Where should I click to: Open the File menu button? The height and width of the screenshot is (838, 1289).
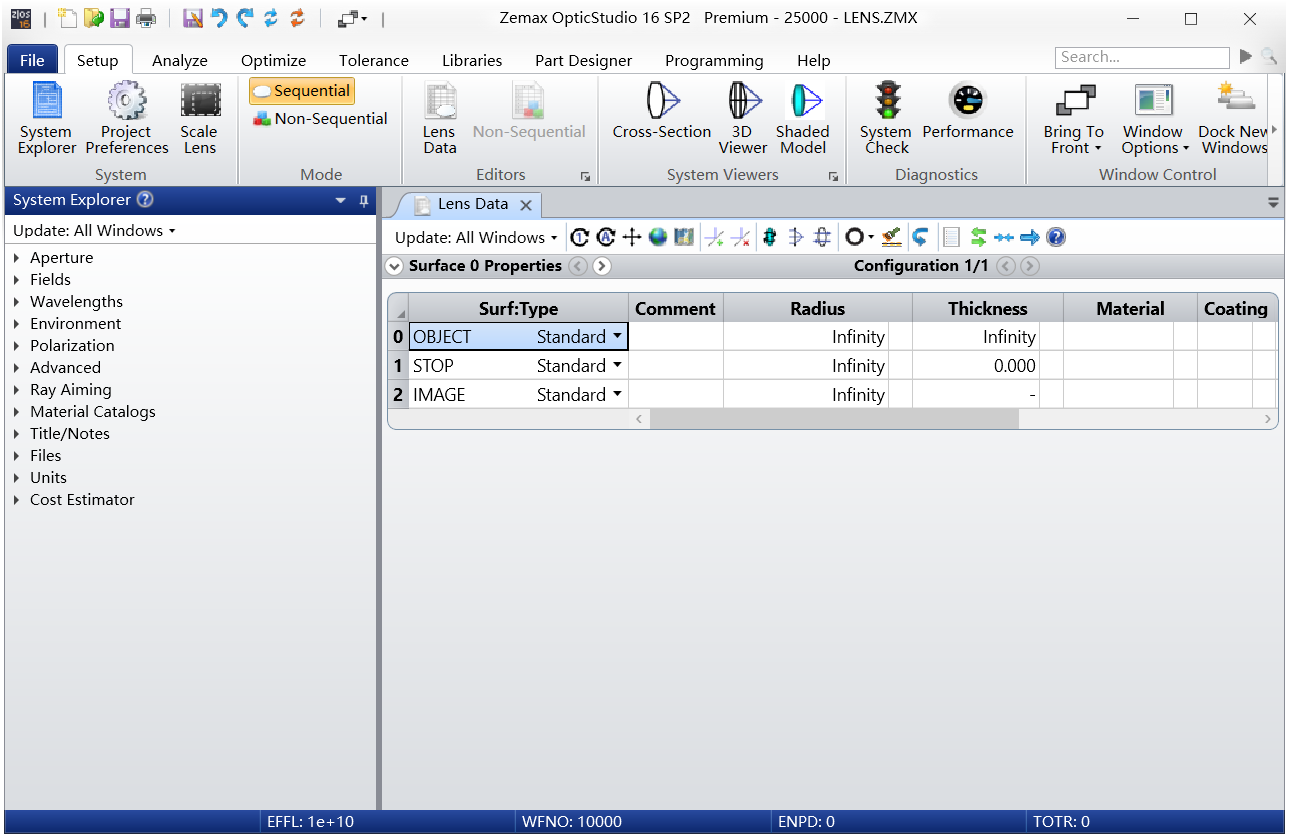coord(32,61)
